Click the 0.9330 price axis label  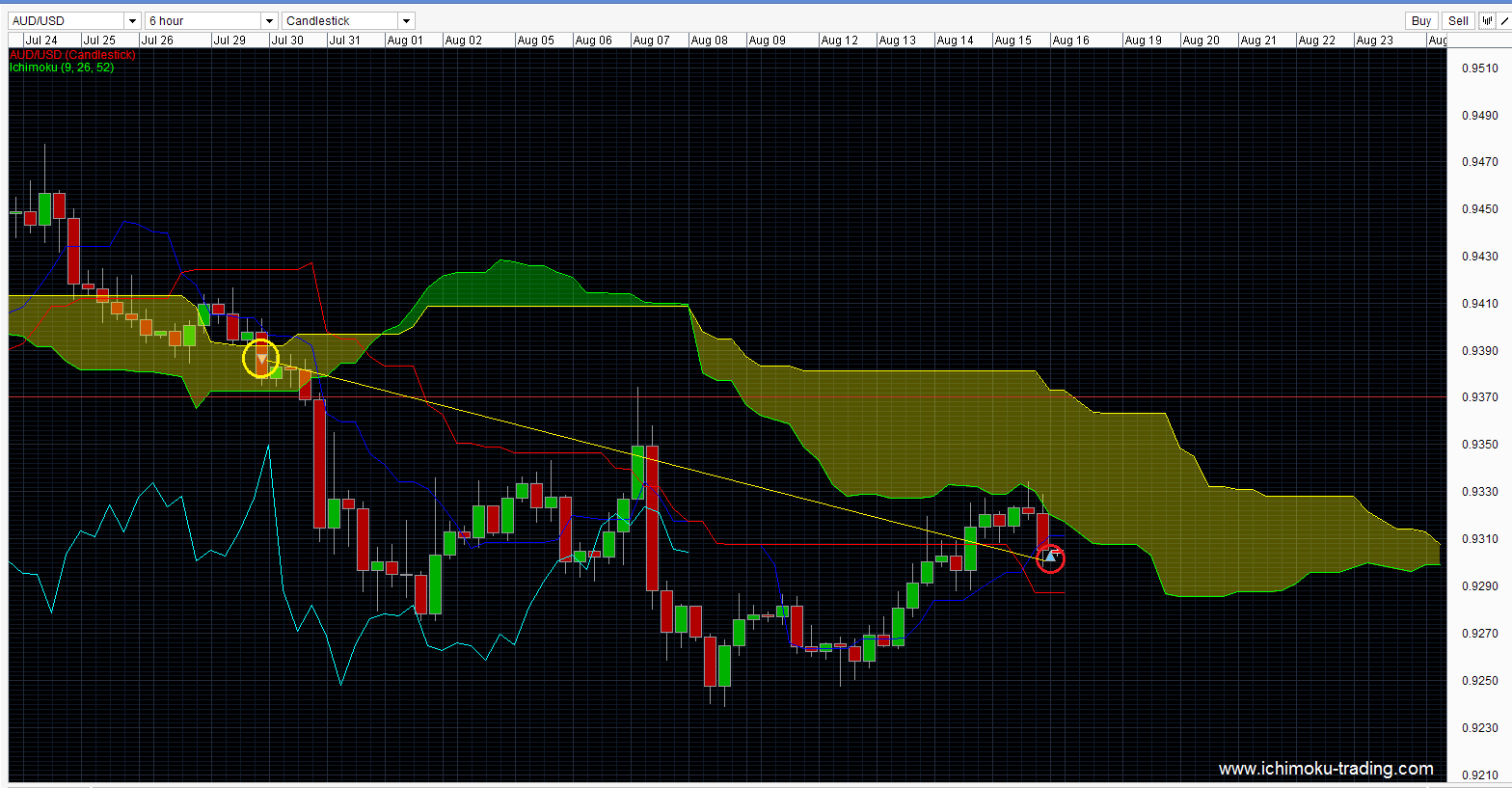[x=1480, y=492]
